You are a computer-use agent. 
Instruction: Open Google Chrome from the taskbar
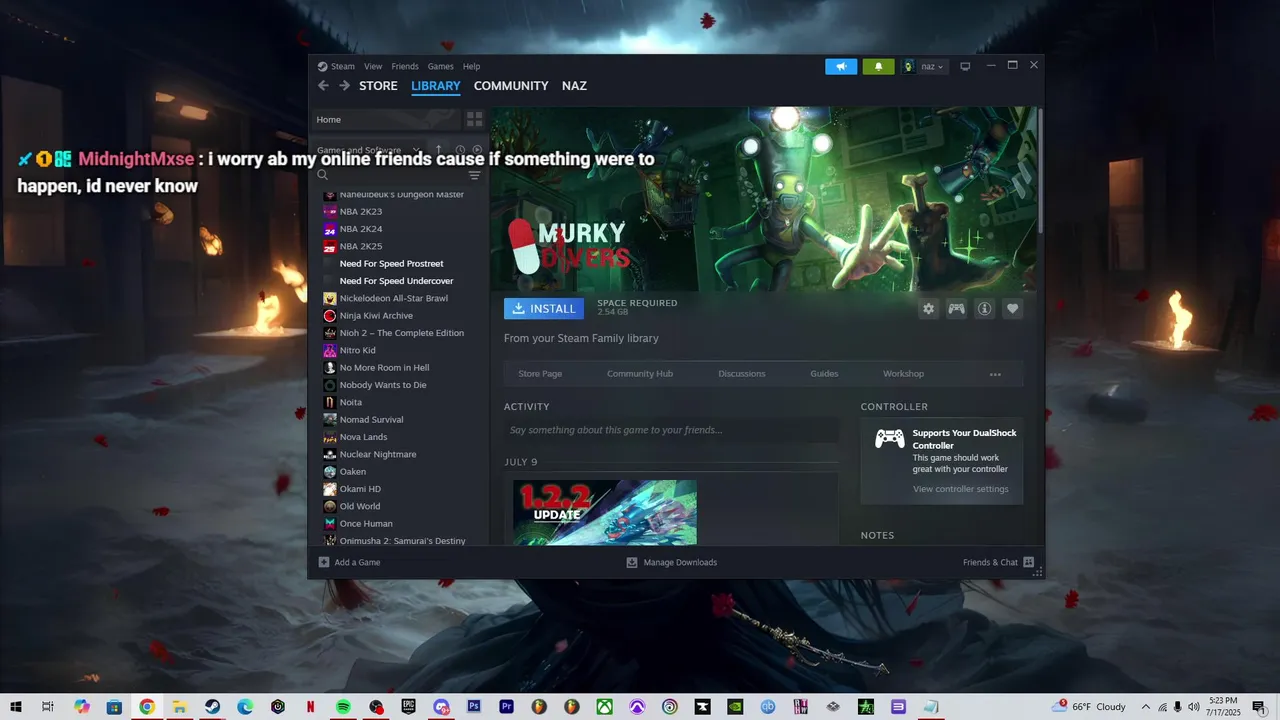pyautogui.click(x=147, y=707)
